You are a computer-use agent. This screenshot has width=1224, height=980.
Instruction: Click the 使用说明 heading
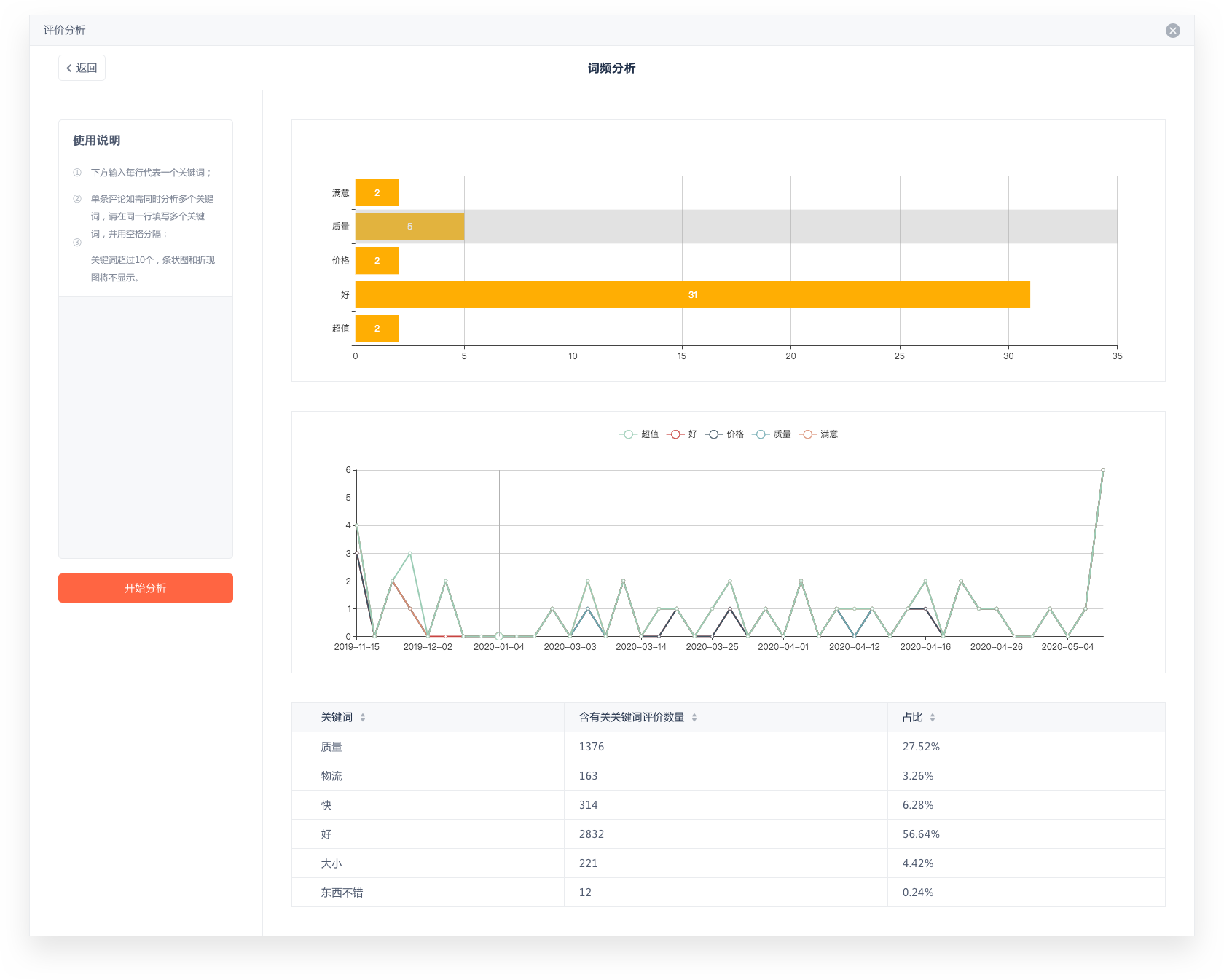tap(96, 141)
